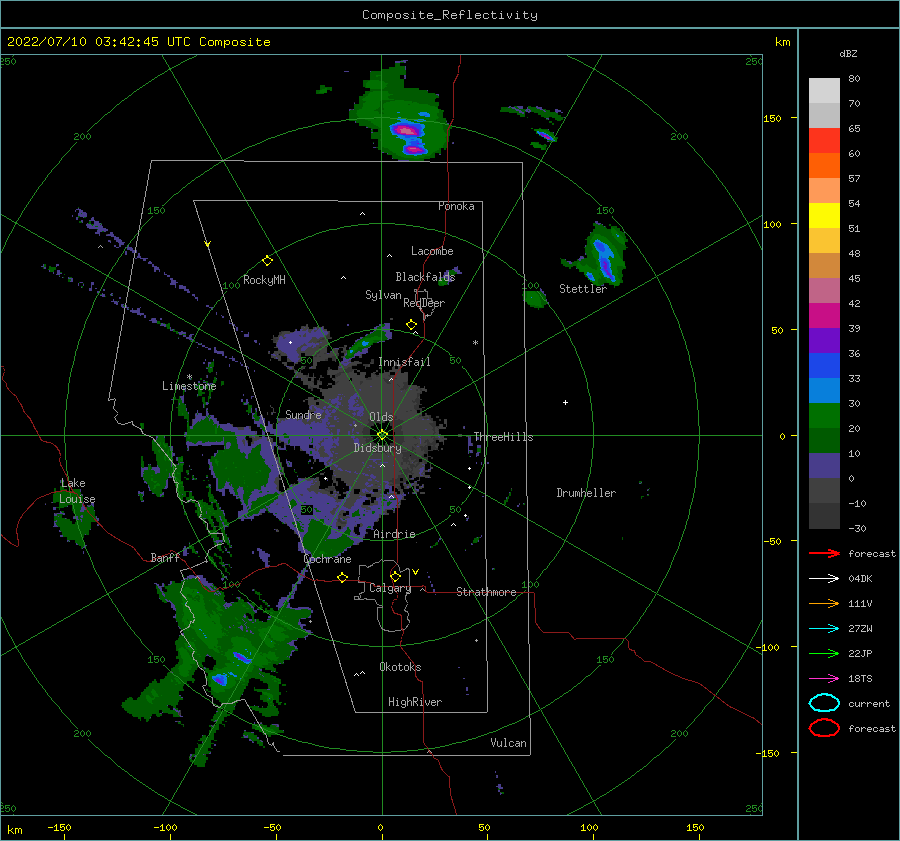Click the Composite_Reflectivity title text
The width and height of the screenshot is (900, 841).
click(x=450, y=15)
